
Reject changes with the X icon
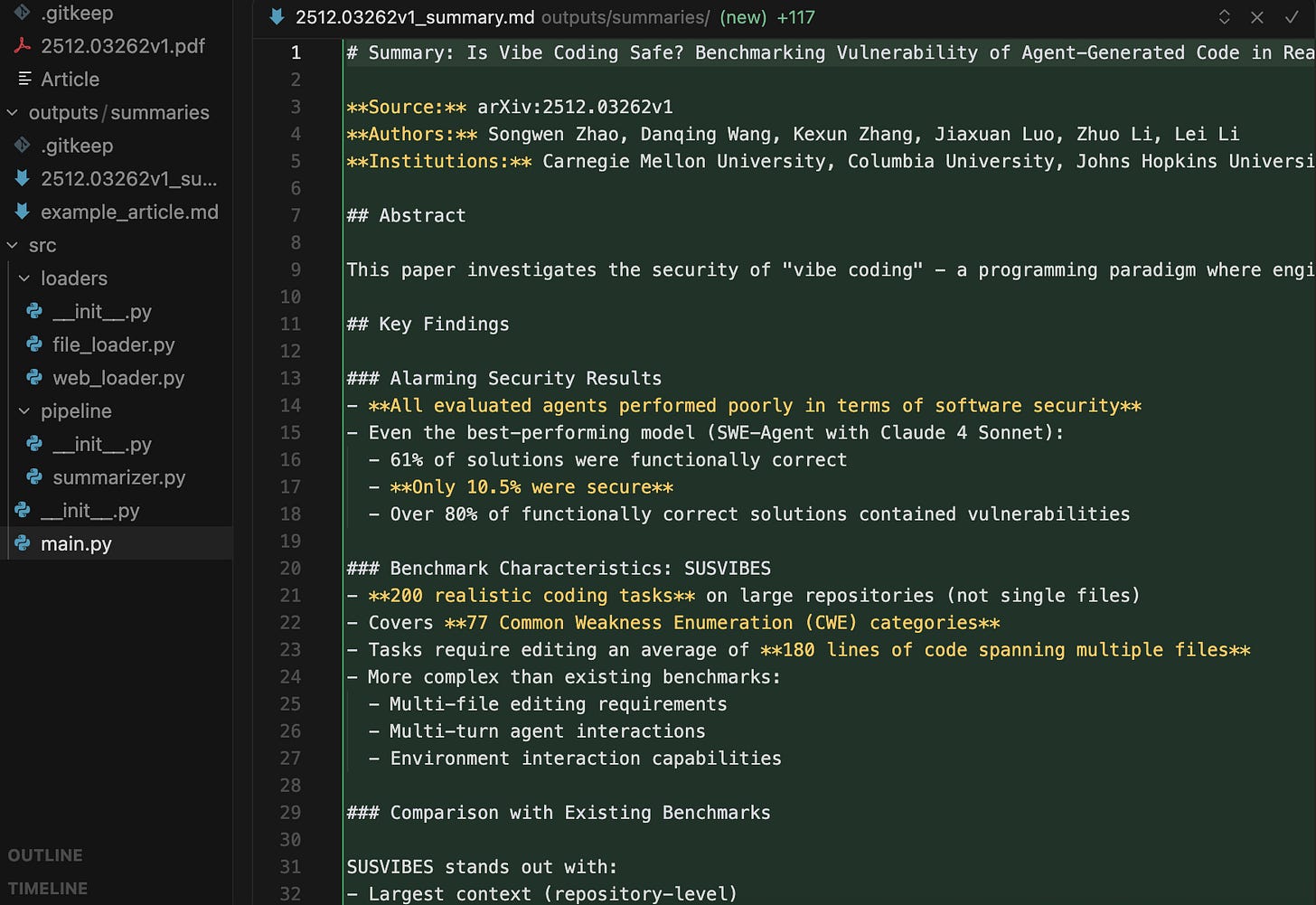coord(1257,17)
